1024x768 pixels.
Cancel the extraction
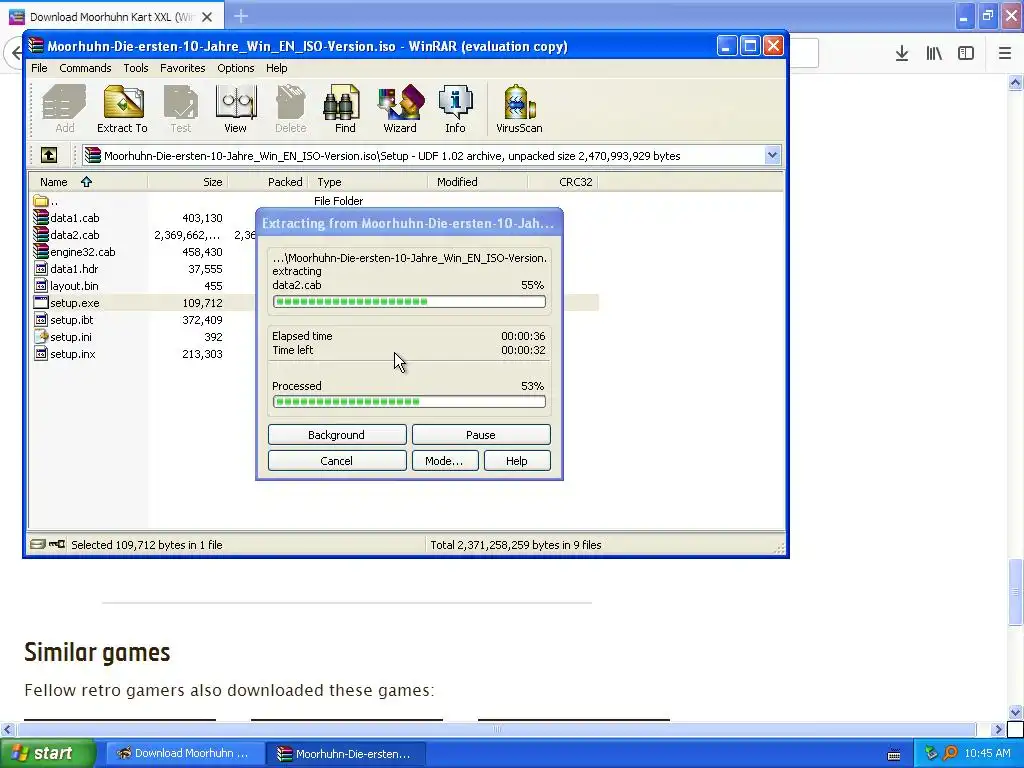click(337, 461)
